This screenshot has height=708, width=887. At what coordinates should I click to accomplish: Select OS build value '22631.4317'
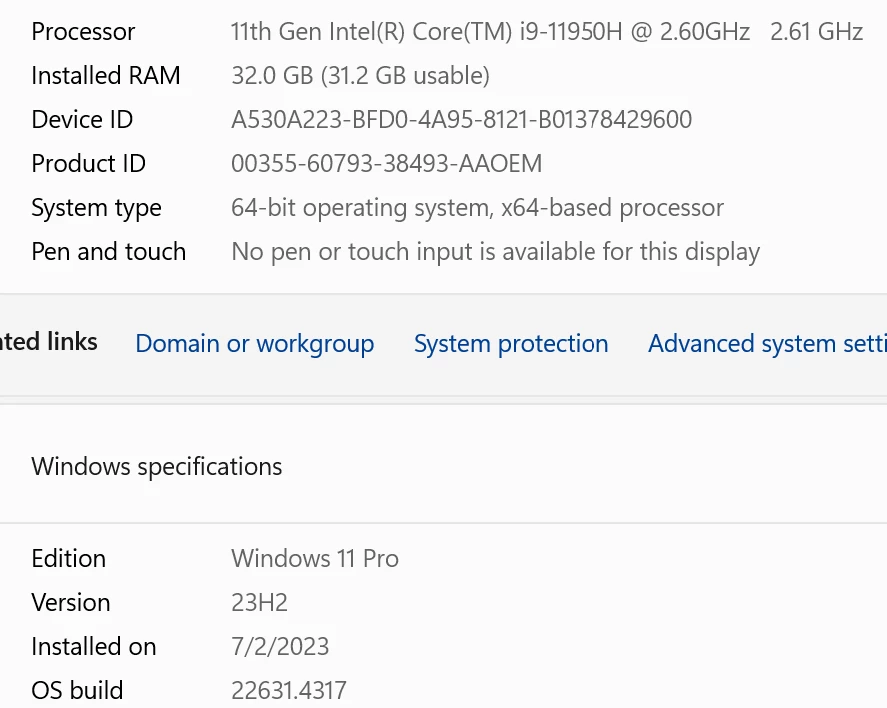tap(289, 690)
